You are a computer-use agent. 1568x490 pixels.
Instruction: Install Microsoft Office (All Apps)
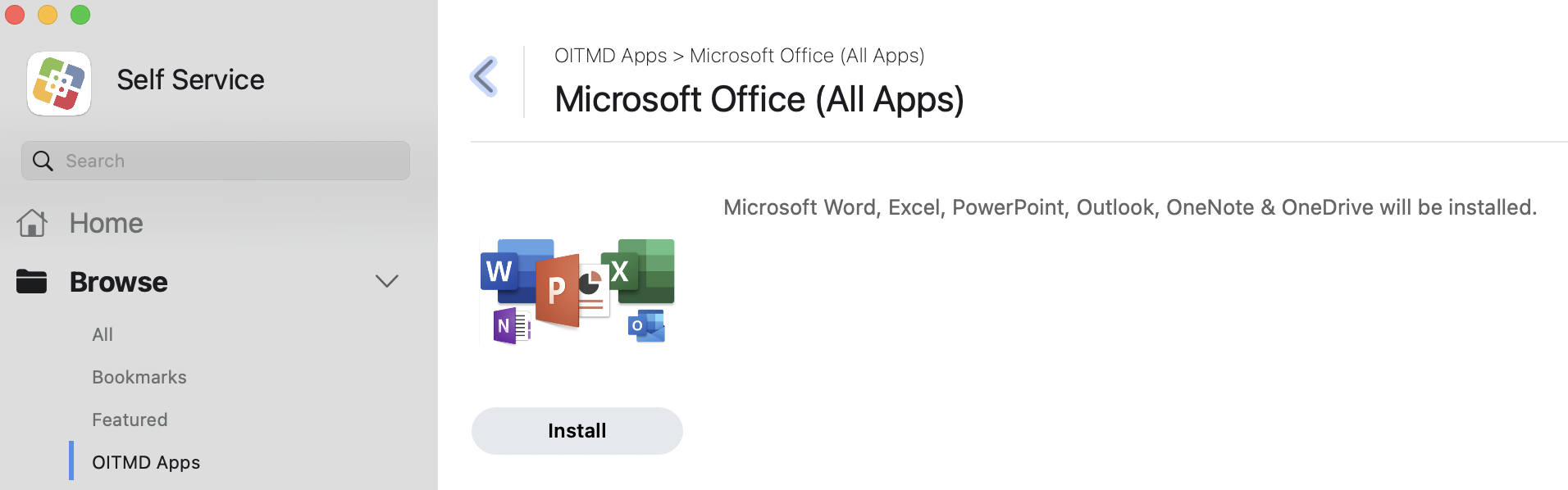tap(577, 431)
